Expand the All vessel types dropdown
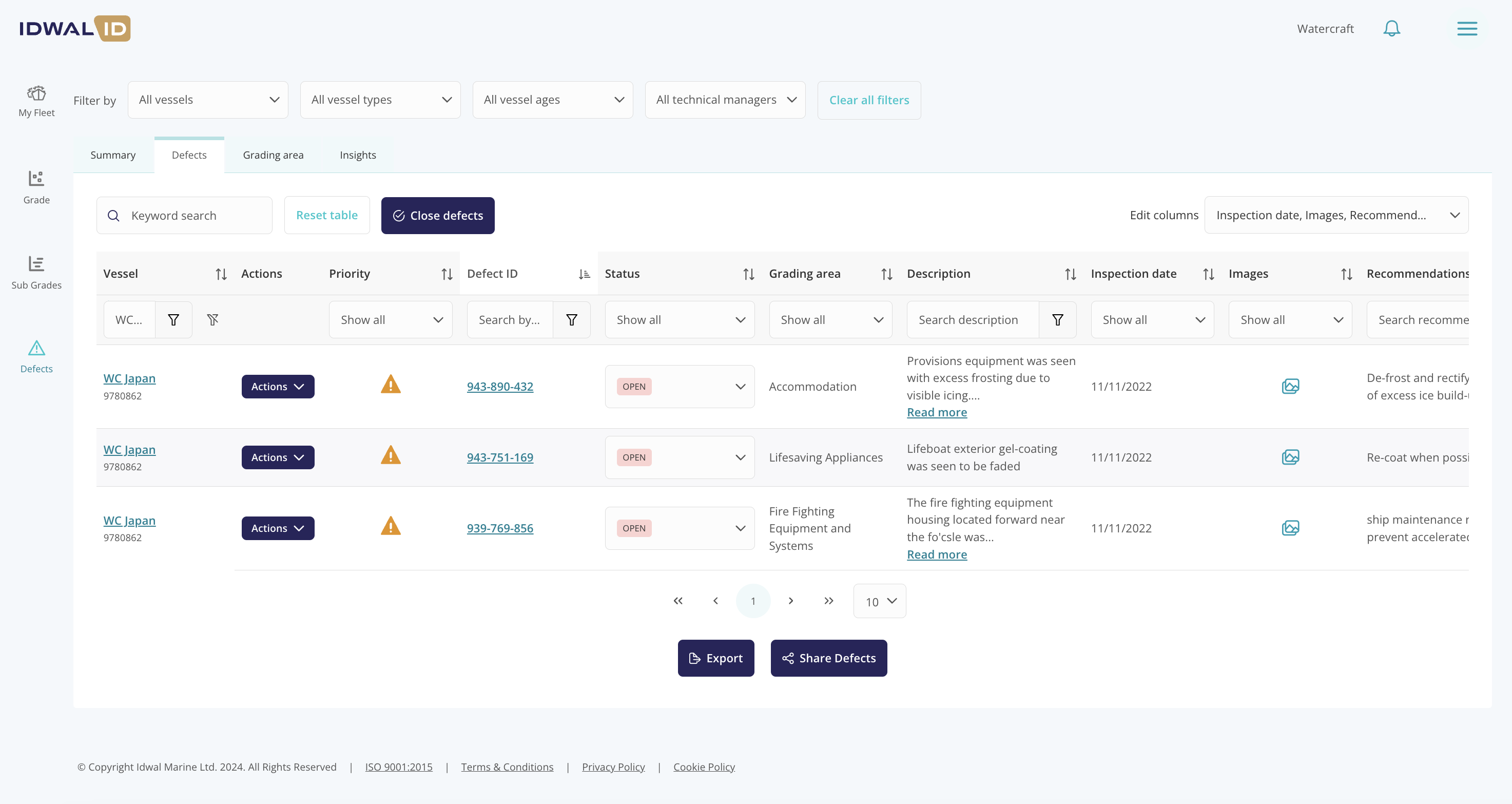1512x804 pixels. click(x=380, y=100)
